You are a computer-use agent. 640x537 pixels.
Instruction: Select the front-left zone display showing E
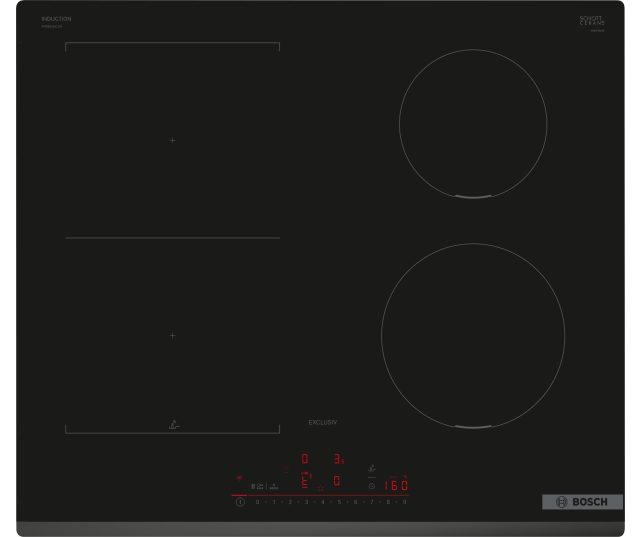click(306, 480)
